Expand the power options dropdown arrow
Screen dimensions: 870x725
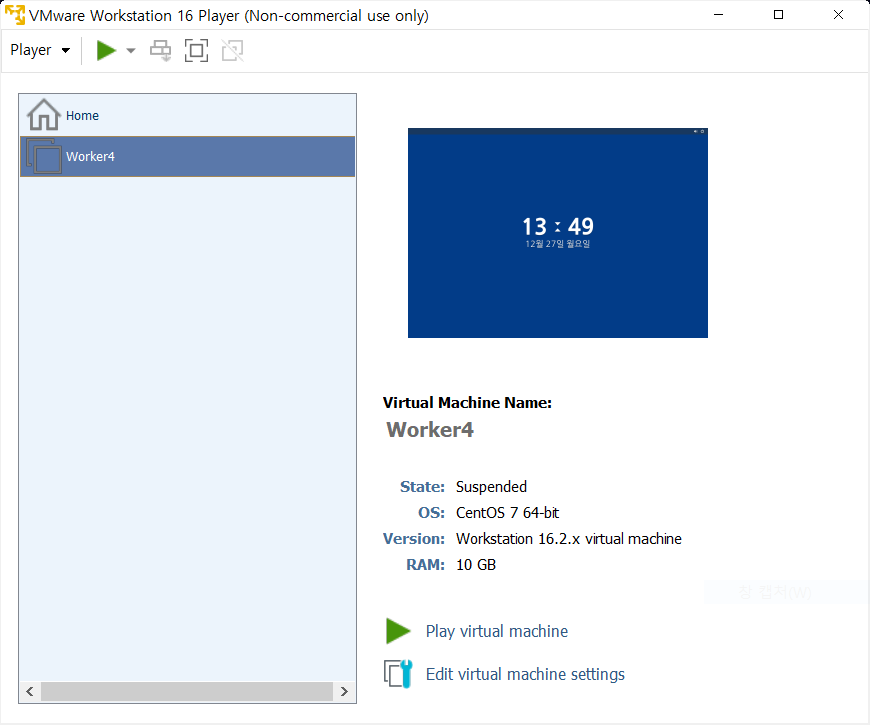(x=131, y=50)
